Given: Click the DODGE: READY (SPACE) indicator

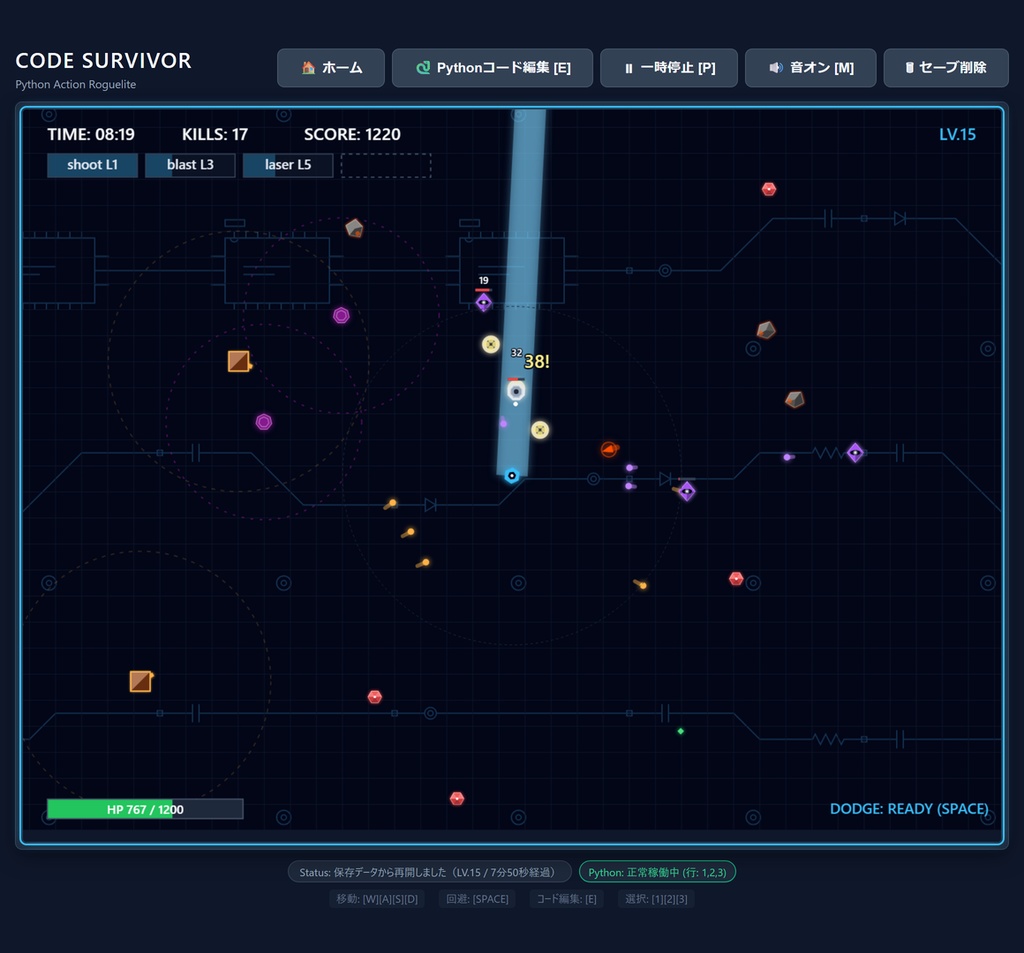Looking at the screenshot, I should pyautogui.click(x=908, y=809).
